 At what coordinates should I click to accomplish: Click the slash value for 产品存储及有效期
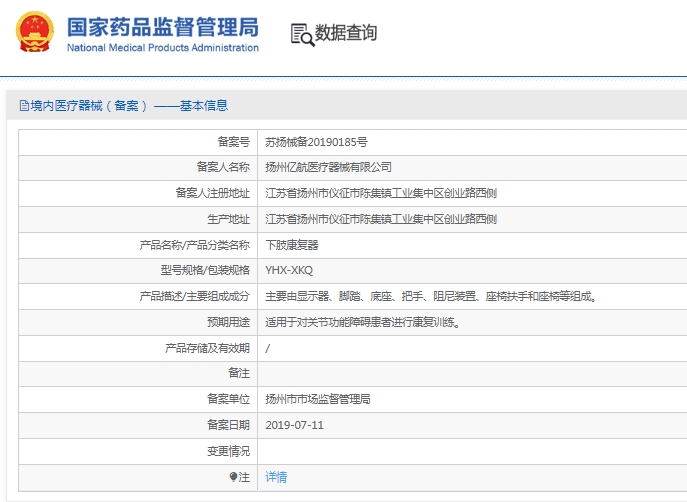(268, 348)
